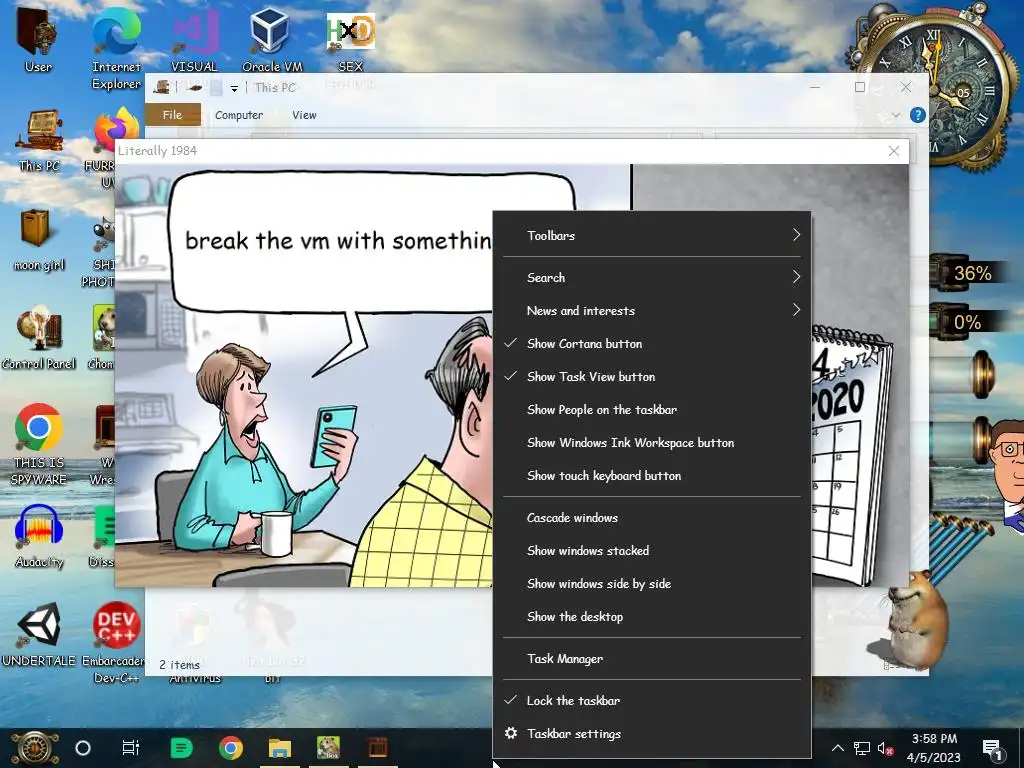The image size is (1024, 768).
Task: Click the taskbar clock showing 3:58 PM
Action: click(x=934, y=748)
